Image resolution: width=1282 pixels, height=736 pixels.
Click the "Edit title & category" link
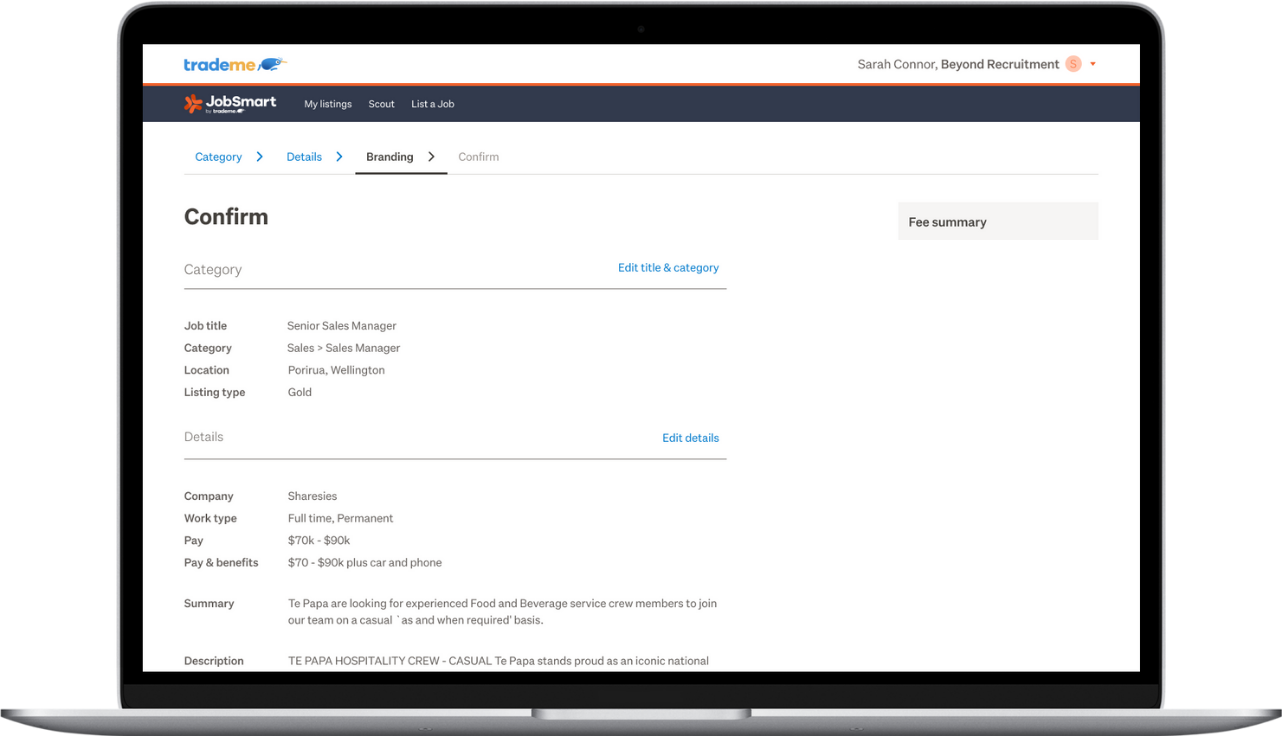668,267
